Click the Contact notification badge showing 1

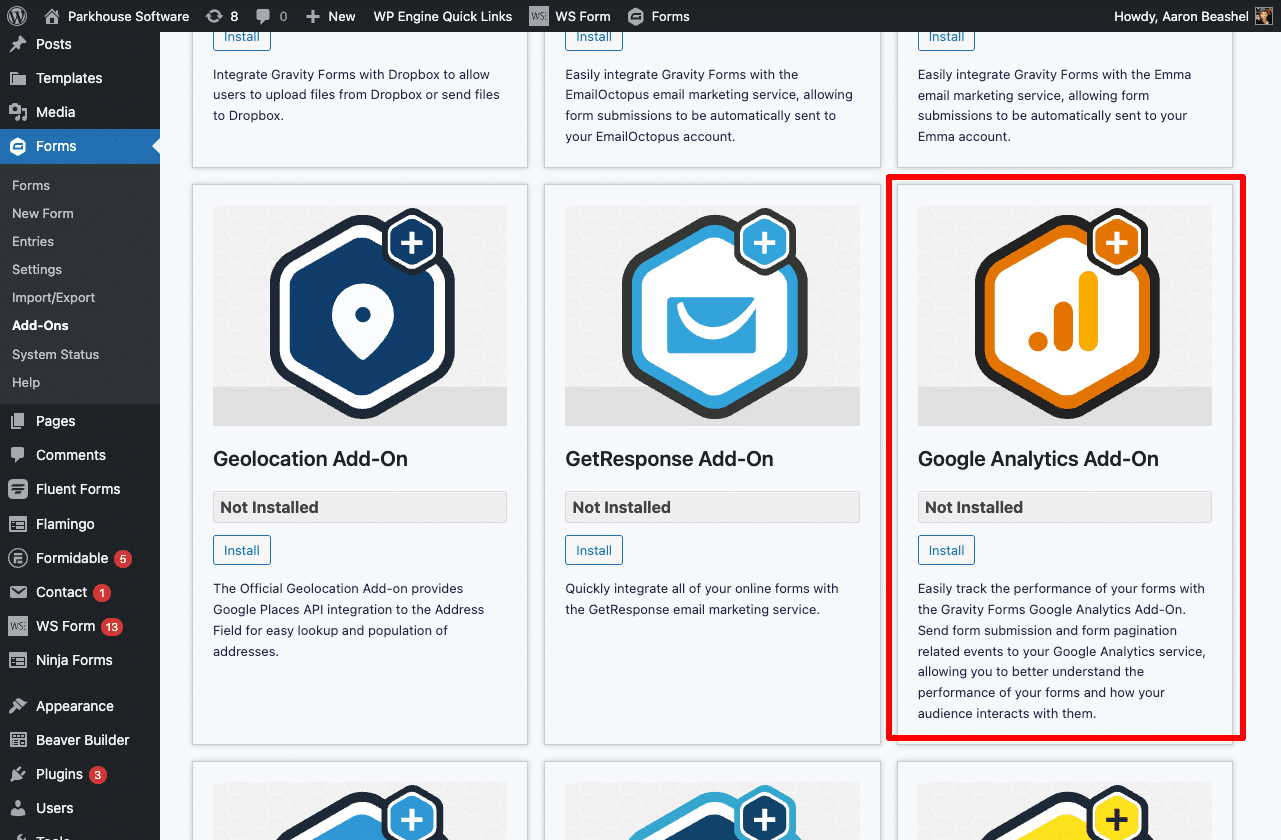101,593
